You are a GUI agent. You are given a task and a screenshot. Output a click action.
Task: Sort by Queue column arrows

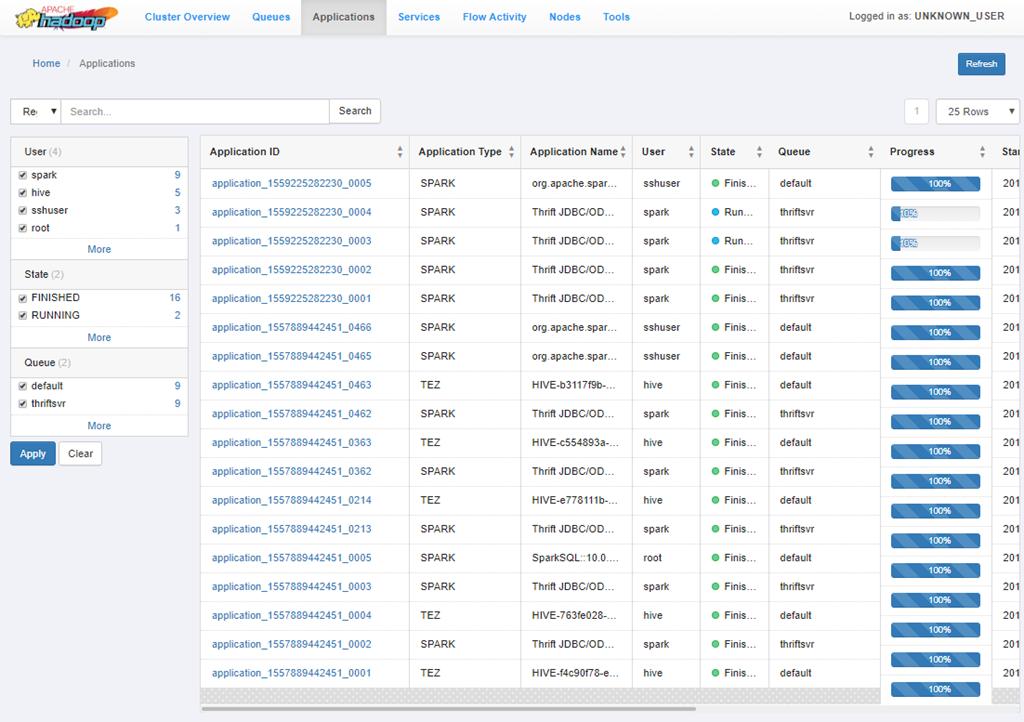[871, 152]
